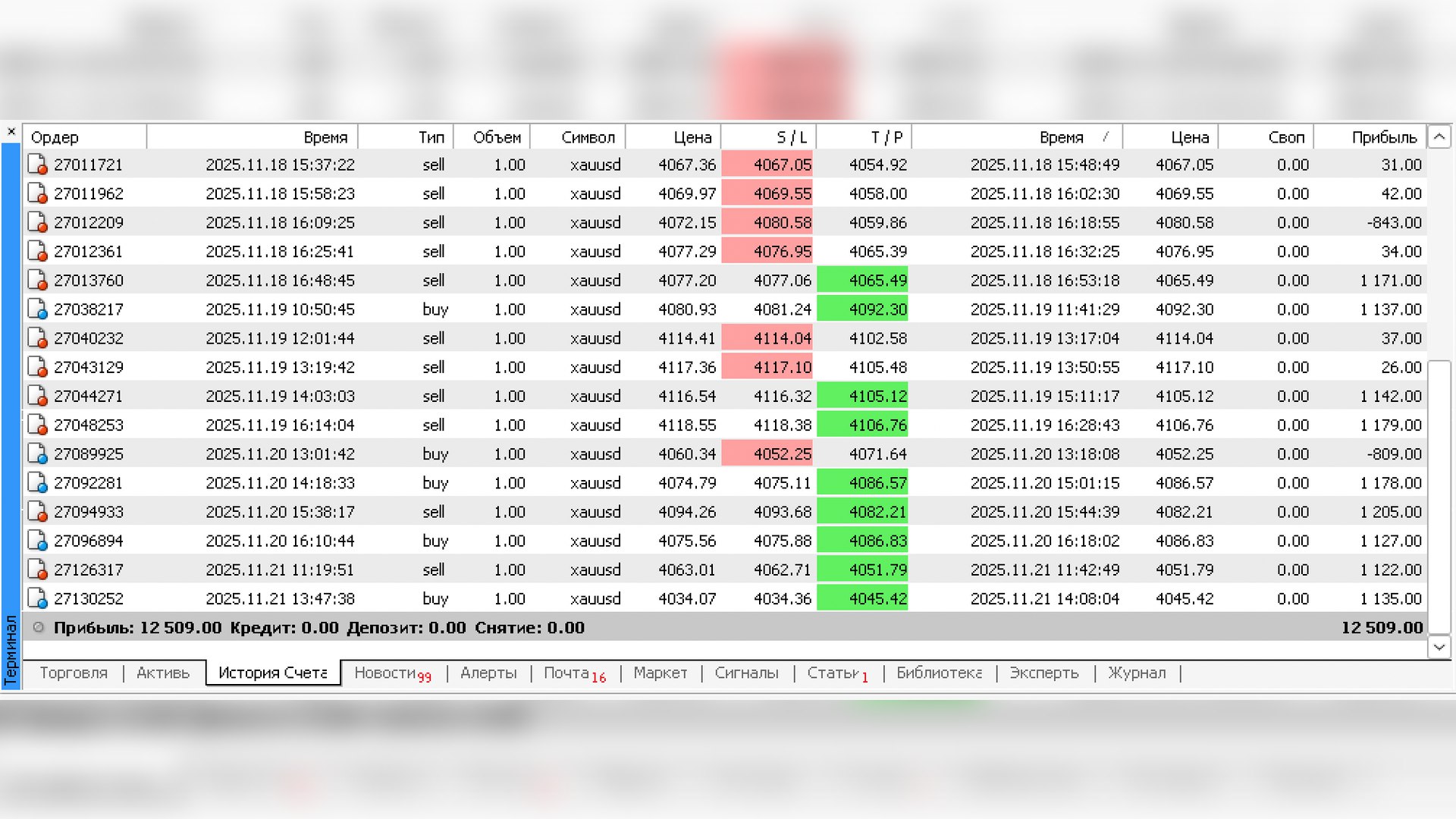Open the Журнал tab
1456x819 pixels.
1137,673
